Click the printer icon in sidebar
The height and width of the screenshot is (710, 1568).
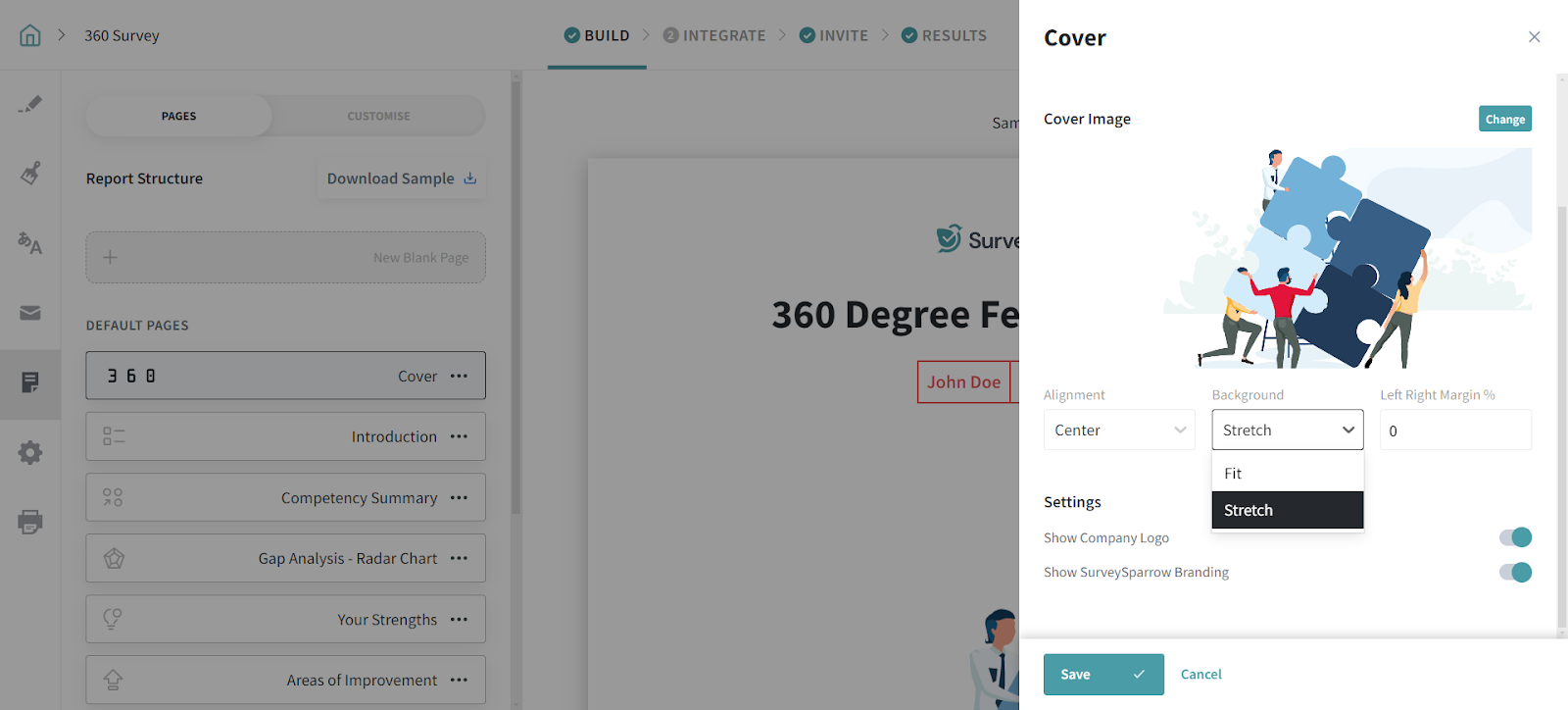pos(30,522)
